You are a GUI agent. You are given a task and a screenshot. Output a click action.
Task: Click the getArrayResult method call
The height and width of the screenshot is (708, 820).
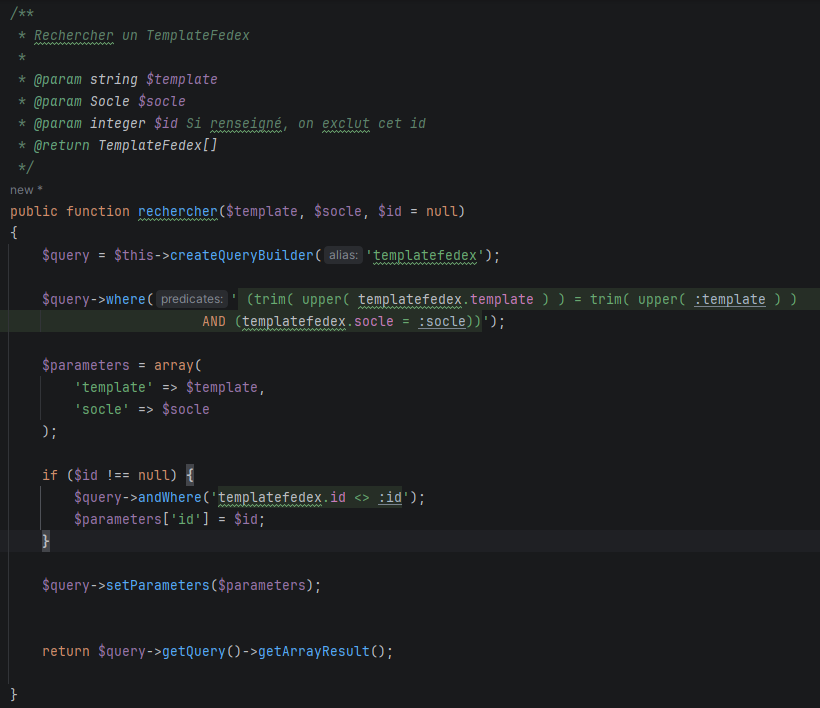[313, 651]
